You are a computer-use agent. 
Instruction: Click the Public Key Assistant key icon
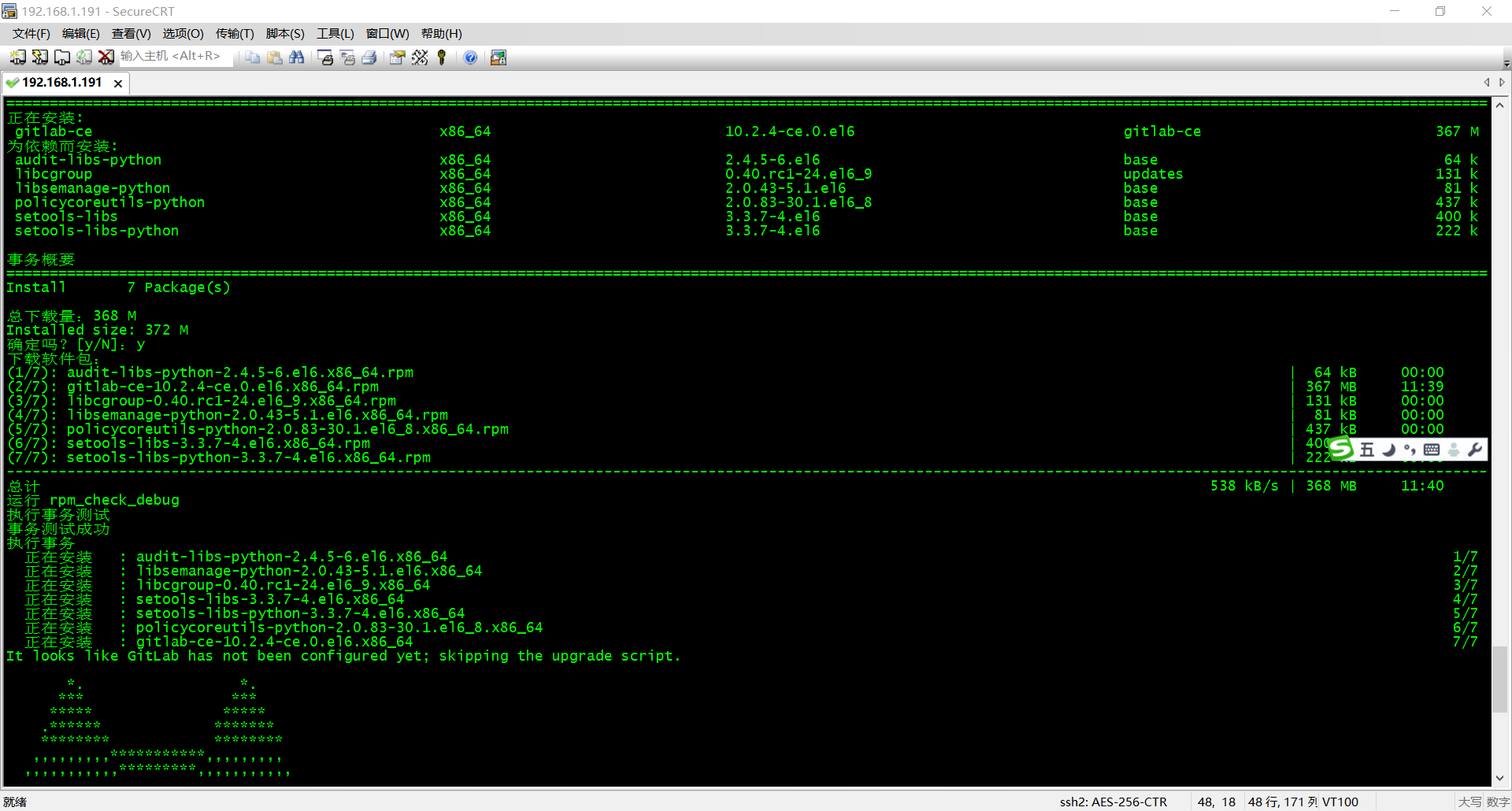[442, 57]
